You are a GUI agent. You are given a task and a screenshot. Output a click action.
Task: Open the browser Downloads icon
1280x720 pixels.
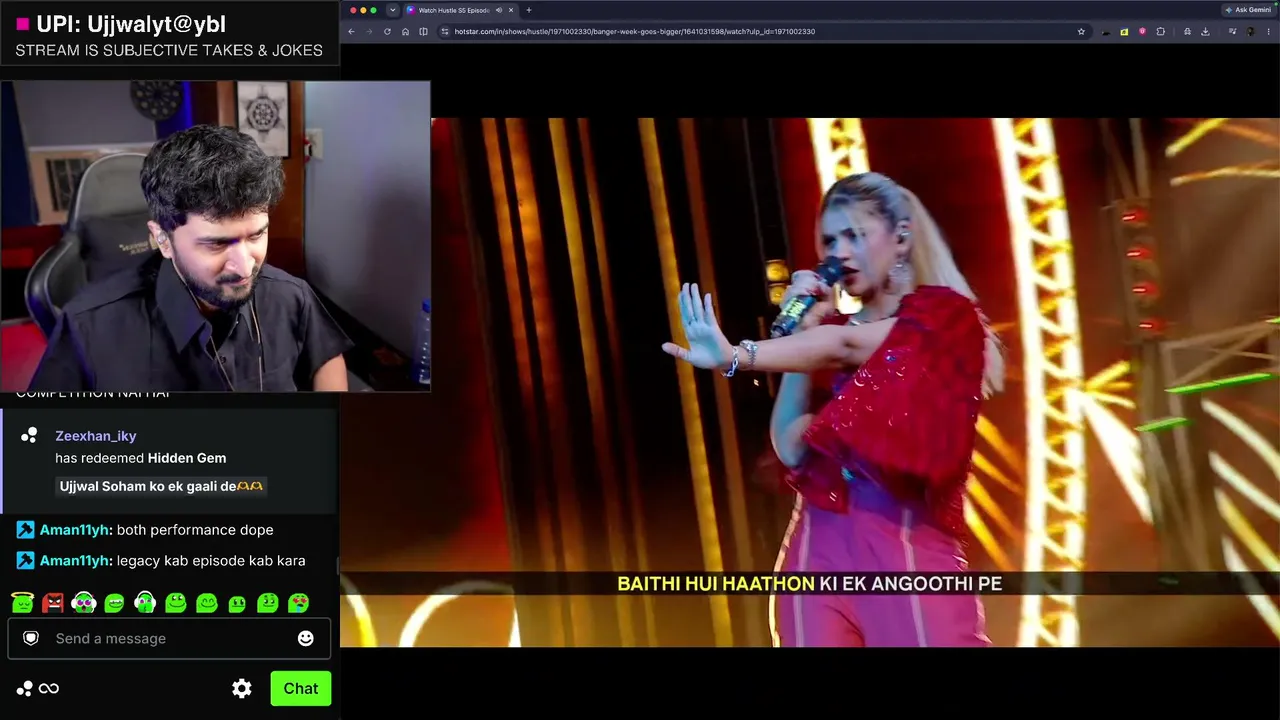pos(1205,31)
